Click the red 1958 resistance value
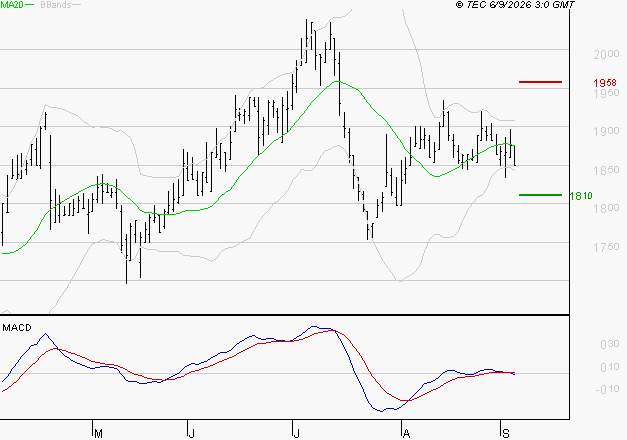627x440 pixels. 605,83
